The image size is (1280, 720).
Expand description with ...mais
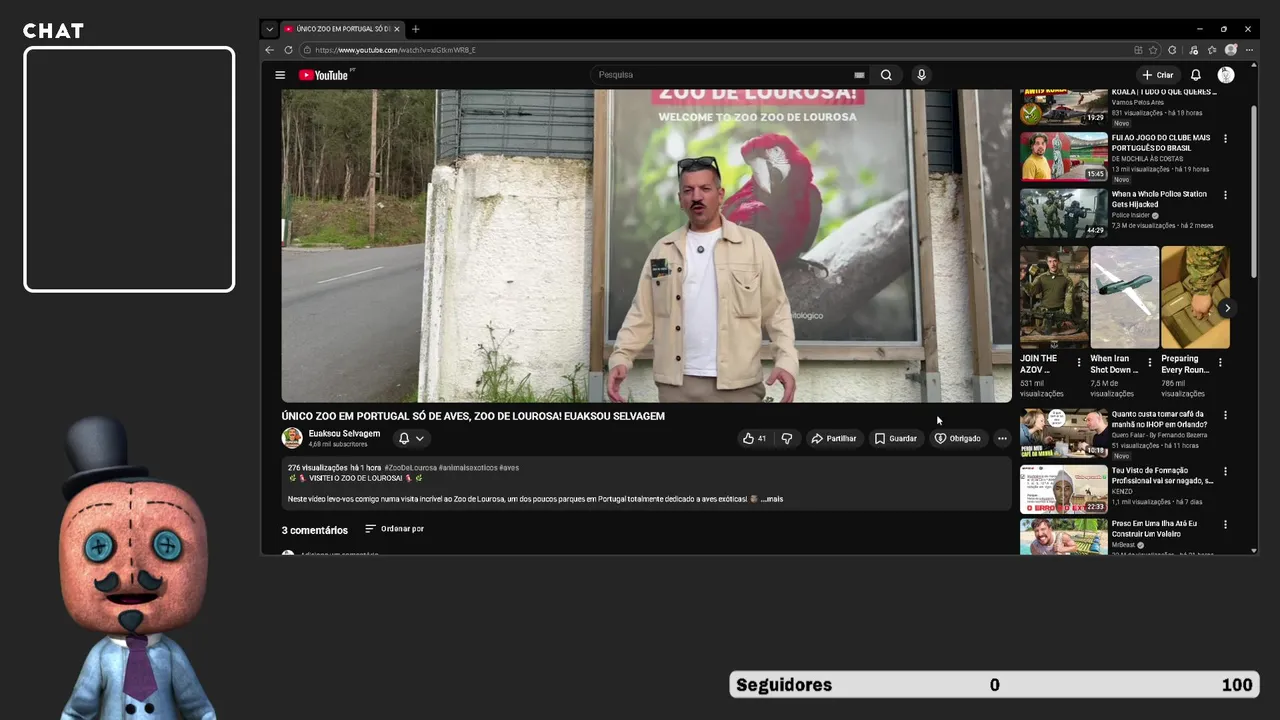tap(772, 499)
